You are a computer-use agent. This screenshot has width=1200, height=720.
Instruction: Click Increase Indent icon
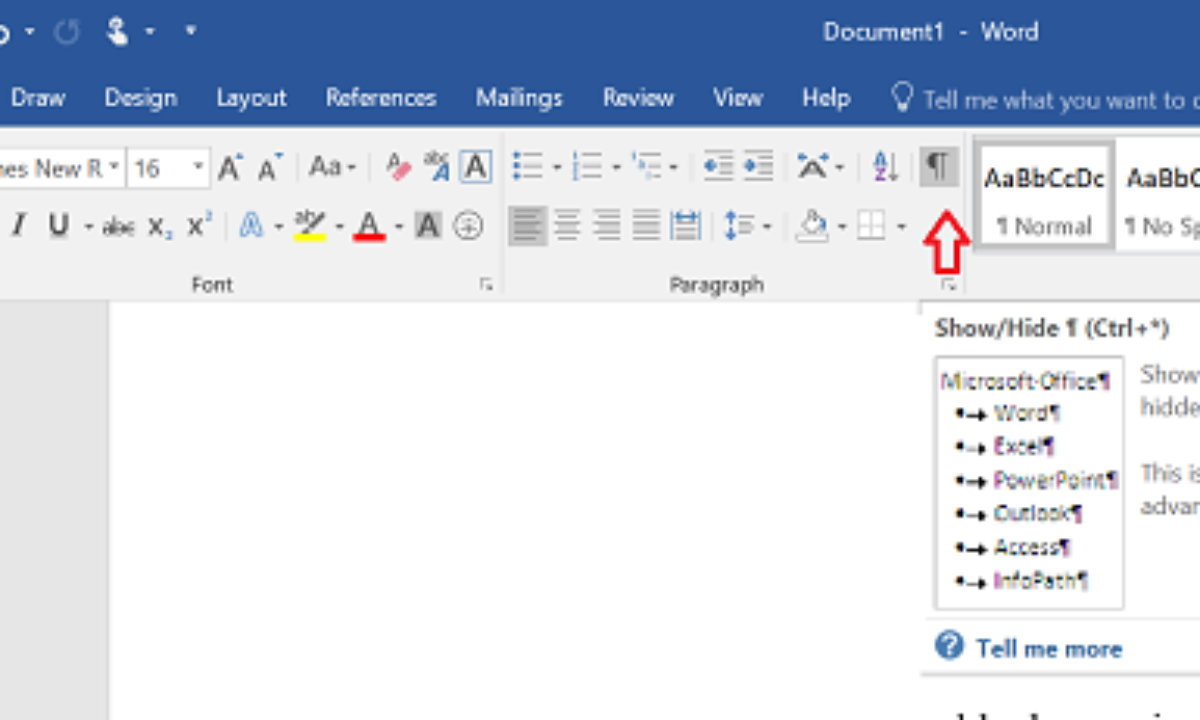758,167
